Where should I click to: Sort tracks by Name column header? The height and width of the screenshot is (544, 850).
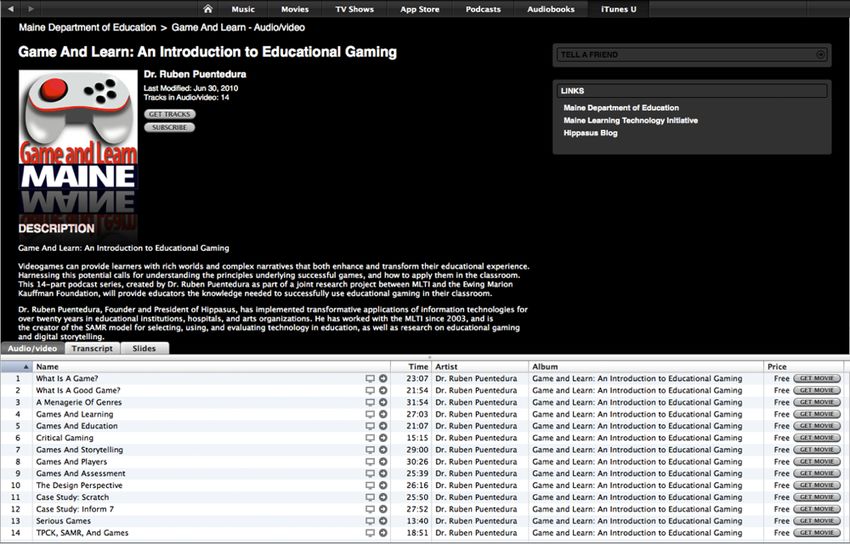click(x=211, y=367)
